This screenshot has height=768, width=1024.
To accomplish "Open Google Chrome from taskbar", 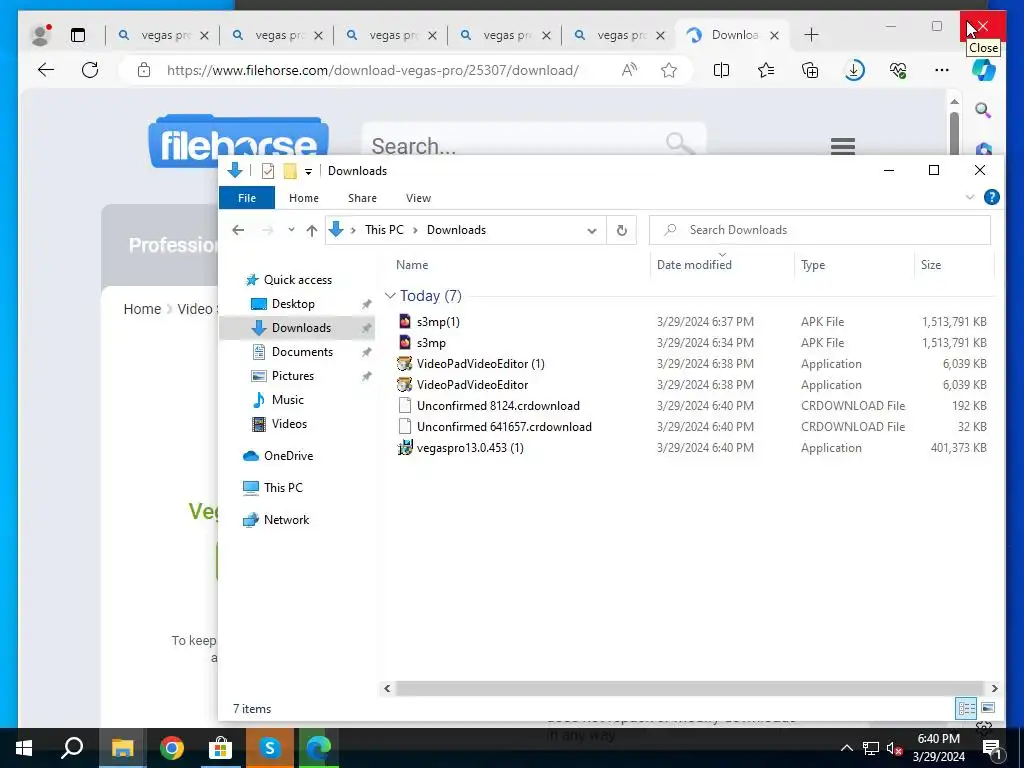I will [172, 748].
